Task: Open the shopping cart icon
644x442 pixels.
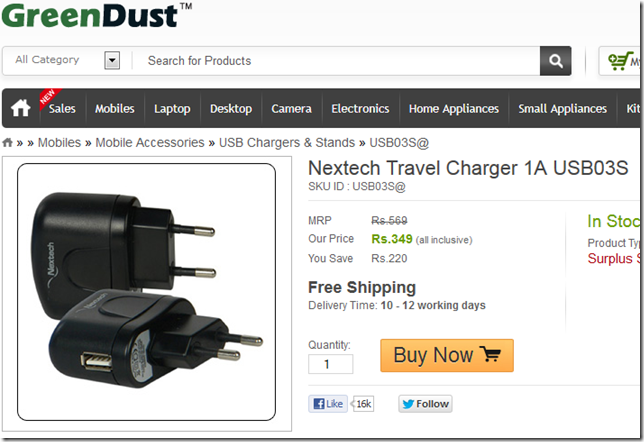Action: pos(620,61)
